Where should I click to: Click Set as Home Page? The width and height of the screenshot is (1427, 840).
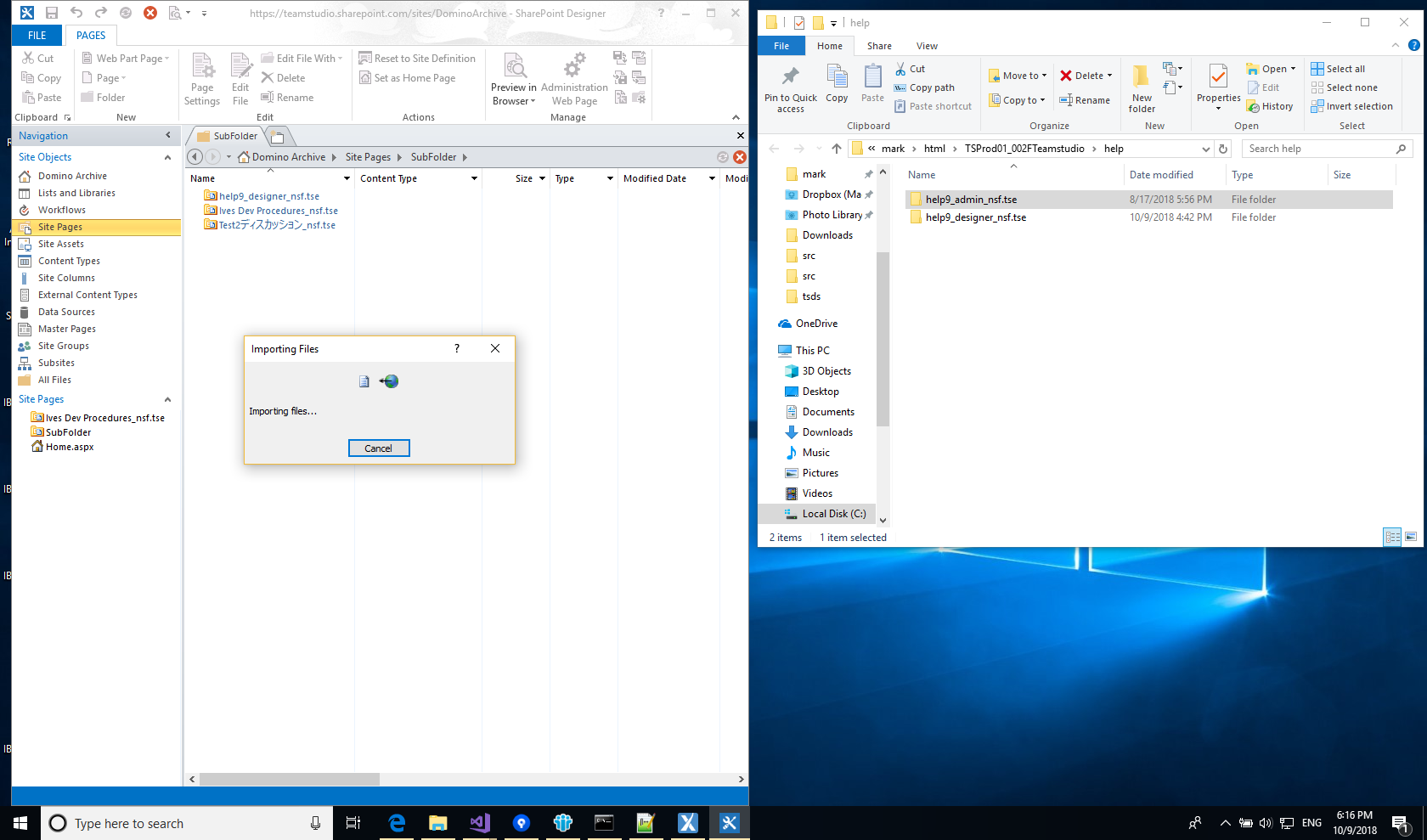[407, 78]
